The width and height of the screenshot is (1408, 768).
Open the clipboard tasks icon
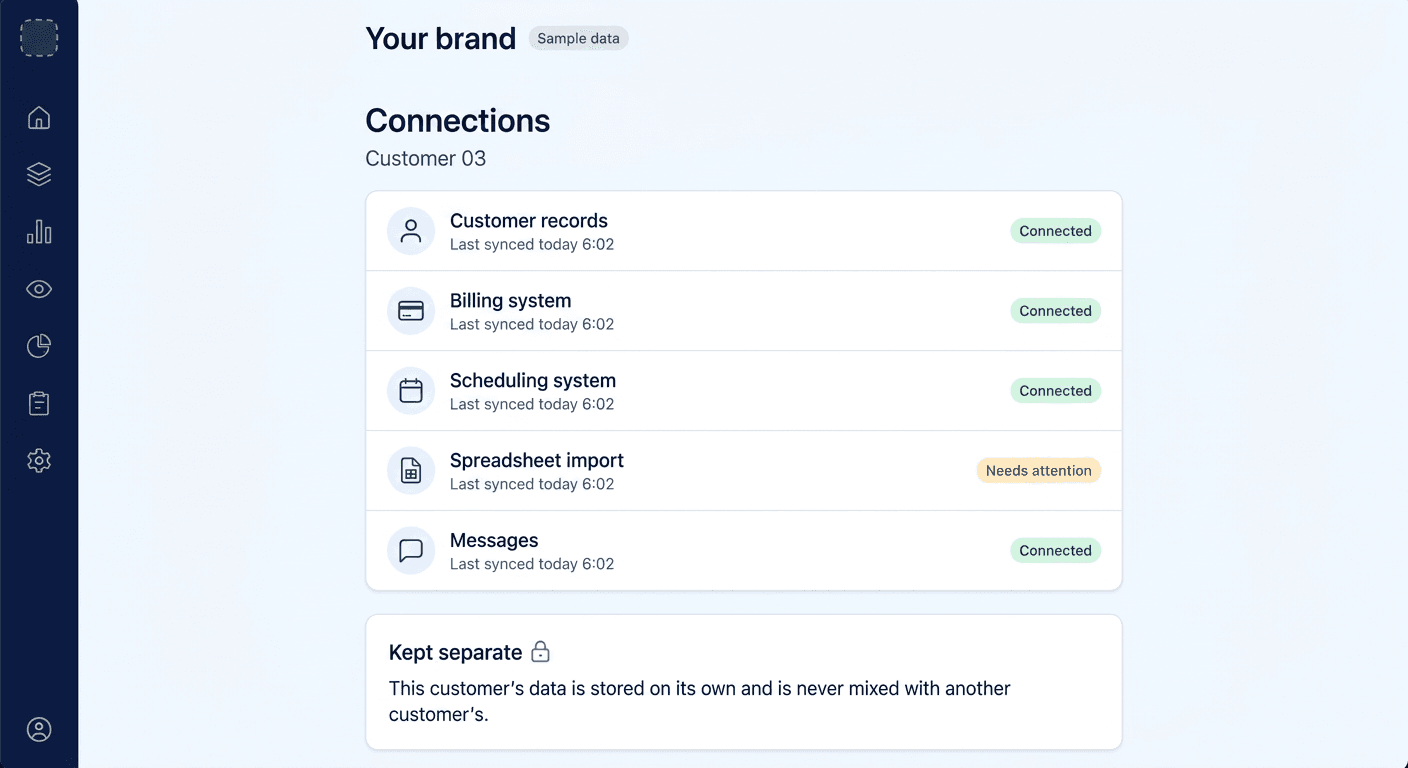click(39, 403)
